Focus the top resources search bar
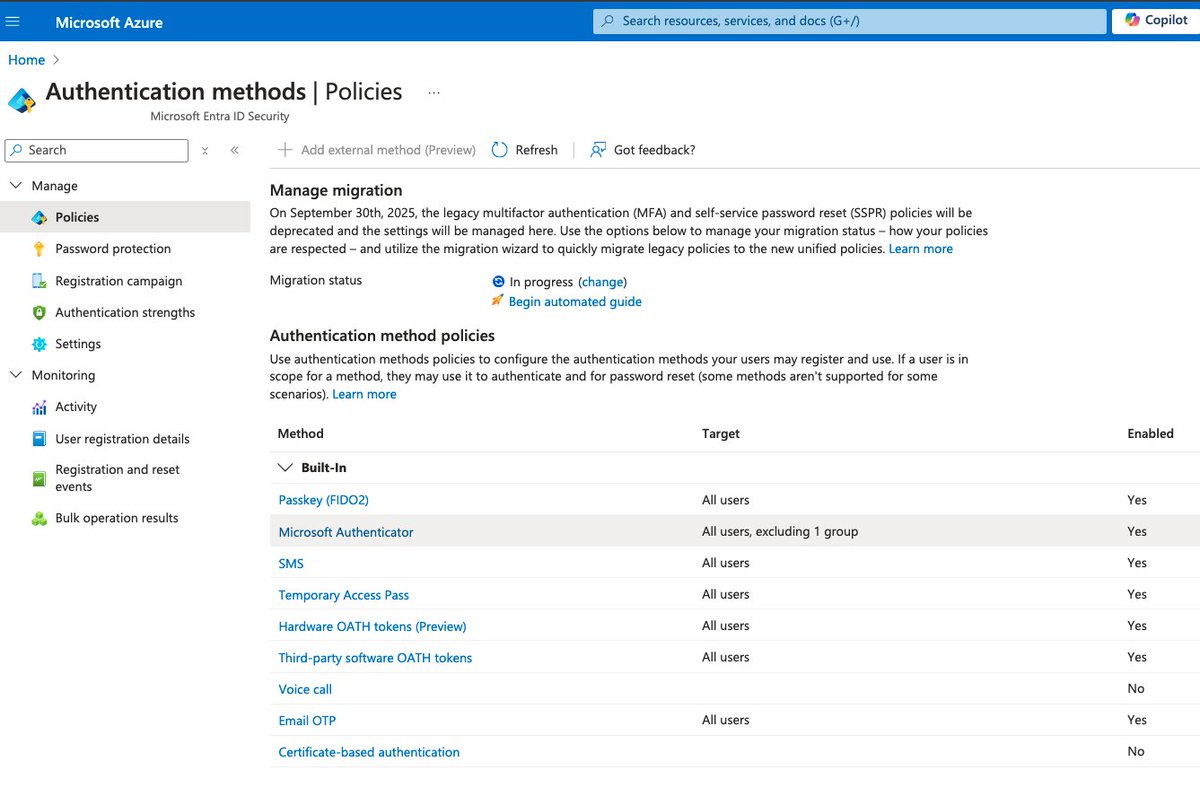Viewport: 1200px width, 788px height. [850, 21]
